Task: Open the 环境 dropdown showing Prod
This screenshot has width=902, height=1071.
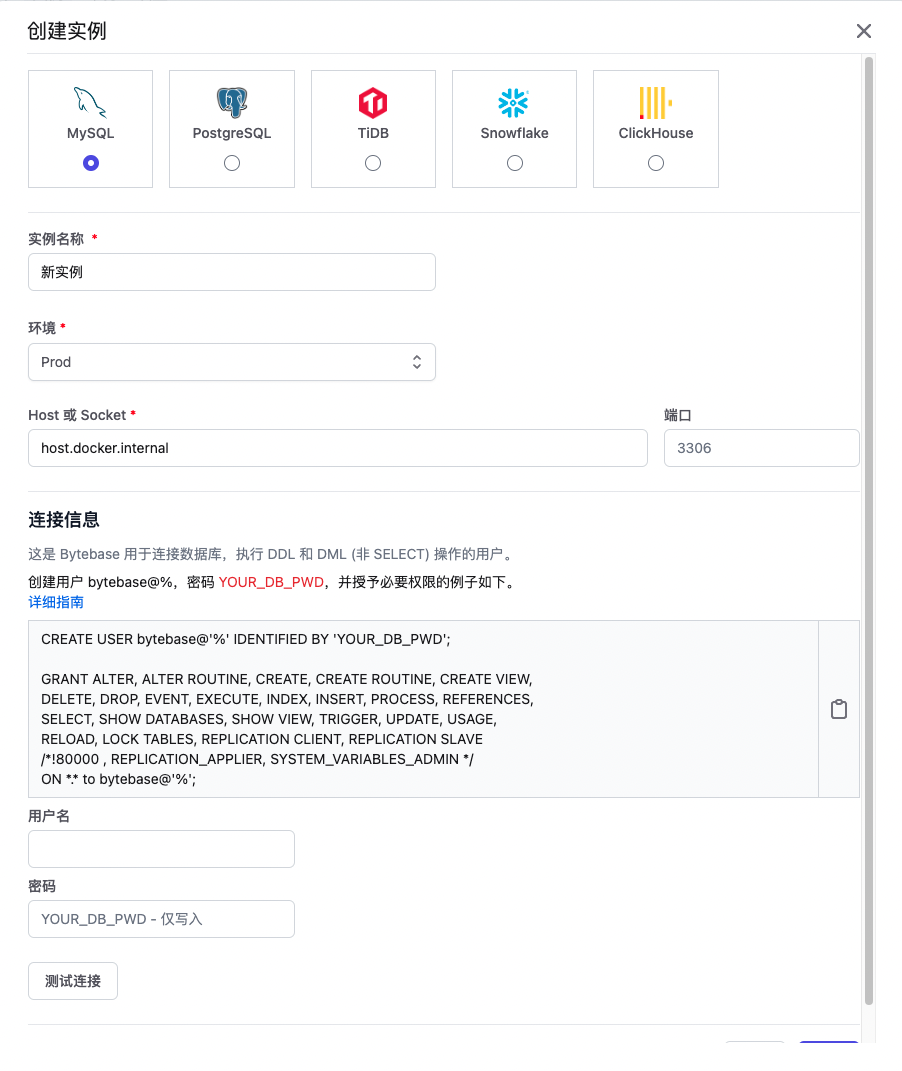Action: coord(232,362)
